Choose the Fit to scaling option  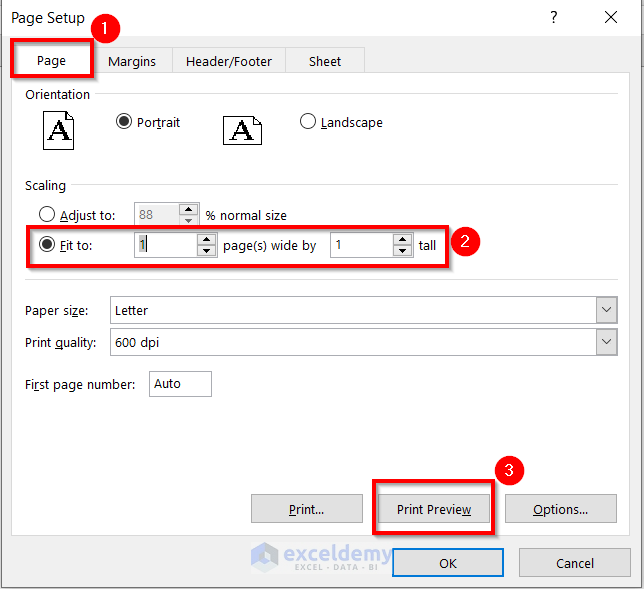coord(46,244)
